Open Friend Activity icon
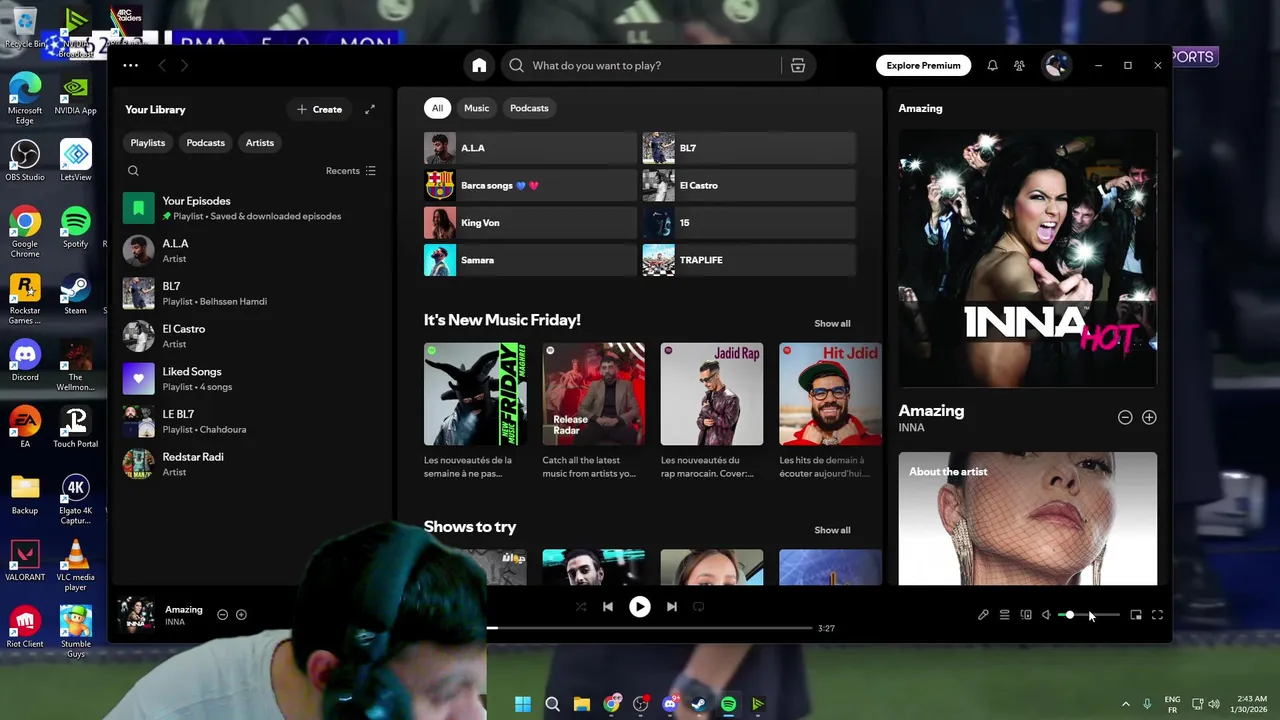Image resolution: width=1280 pixels, height=720 pixels. click(1019, 65)
